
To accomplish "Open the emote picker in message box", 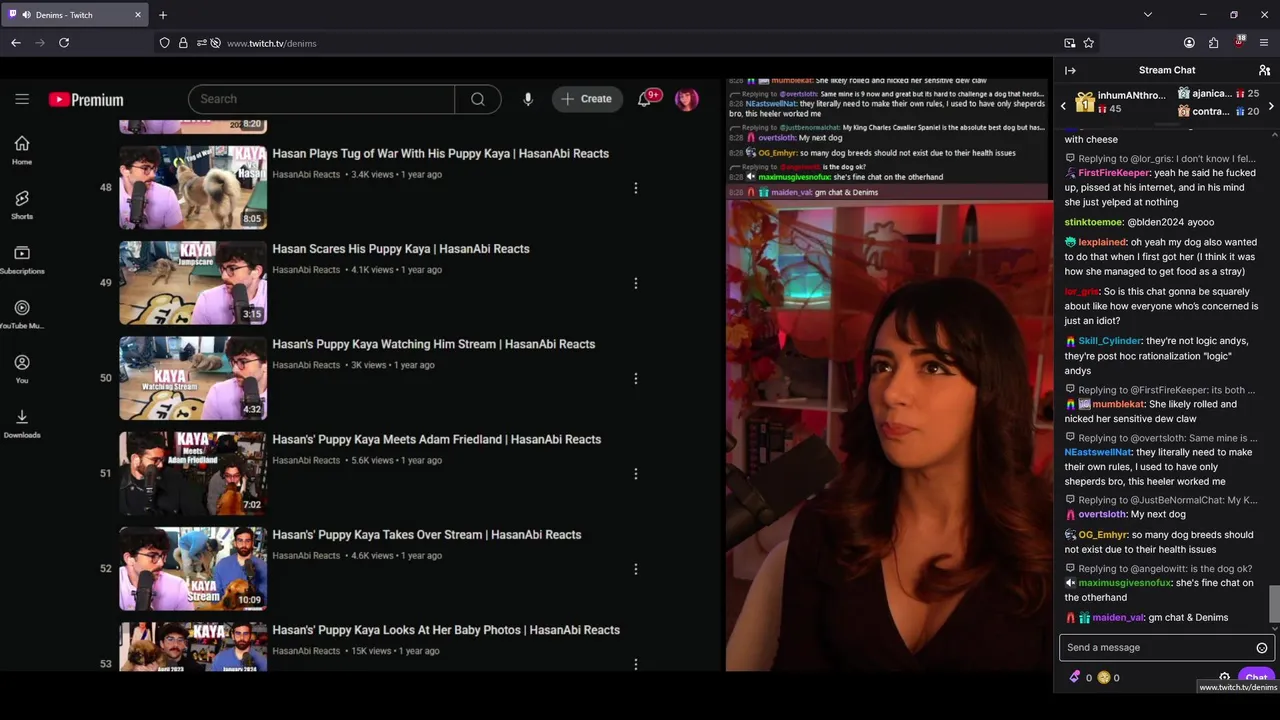I will 1262,648.
